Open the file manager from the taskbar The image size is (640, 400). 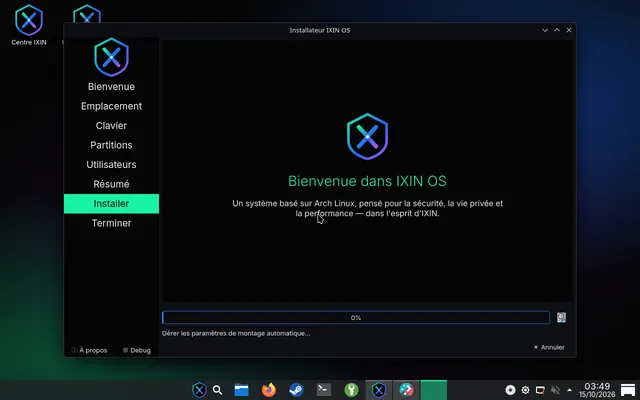pyautogui.click(x=241, y=390)
